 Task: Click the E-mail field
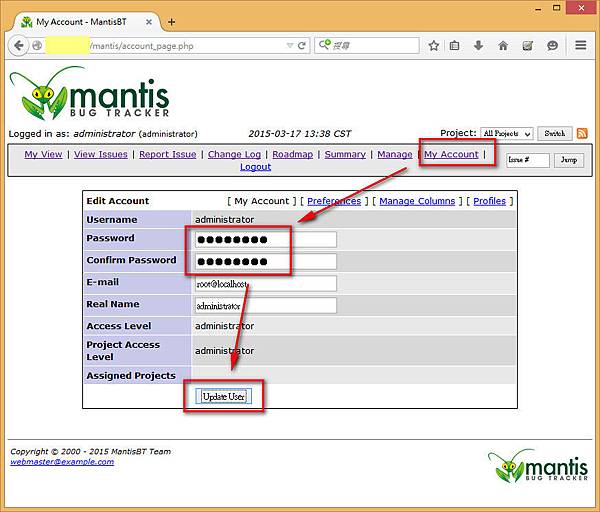(266, 284)
